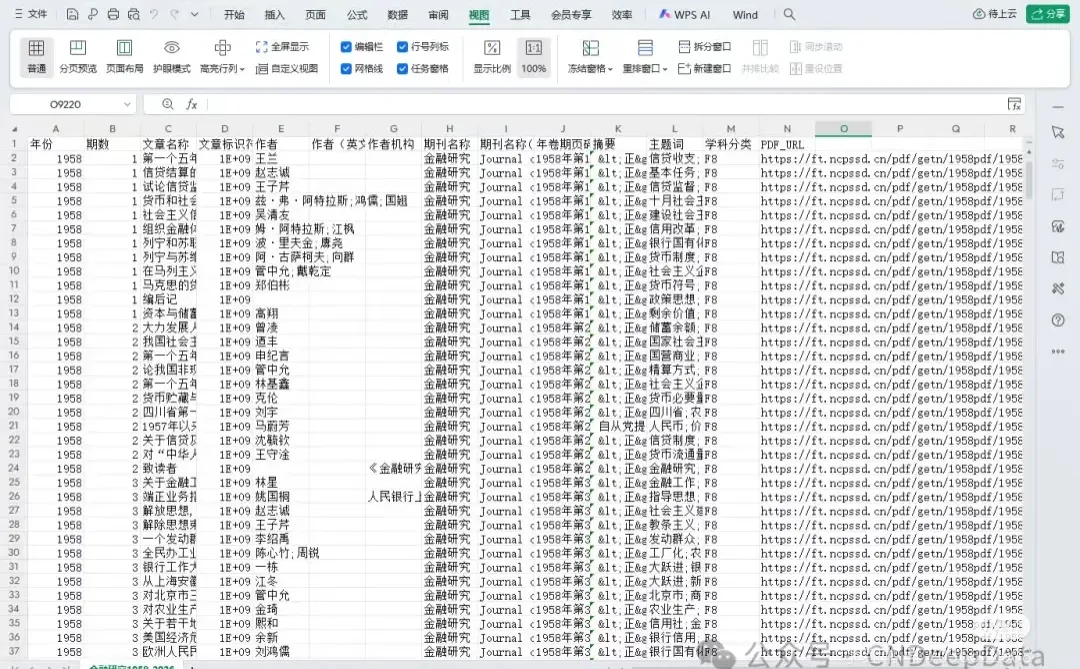The image size is (1080, 669).
Task: Open print preview from quick access toolbar
Action: [133, 14]
